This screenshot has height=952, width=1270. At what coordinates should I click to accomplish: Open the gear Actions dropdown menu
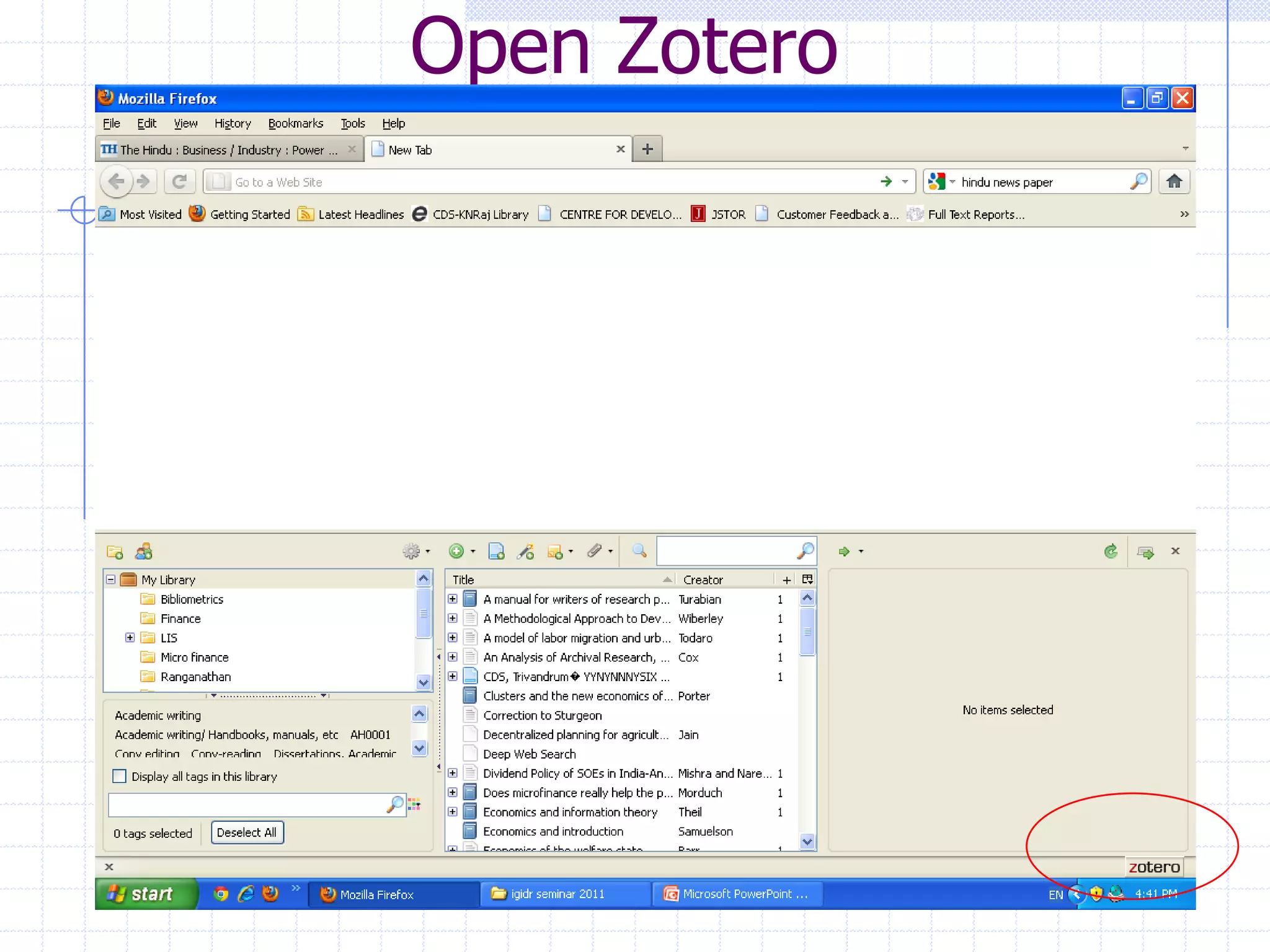pyautogui.click(x=415, y=552)
